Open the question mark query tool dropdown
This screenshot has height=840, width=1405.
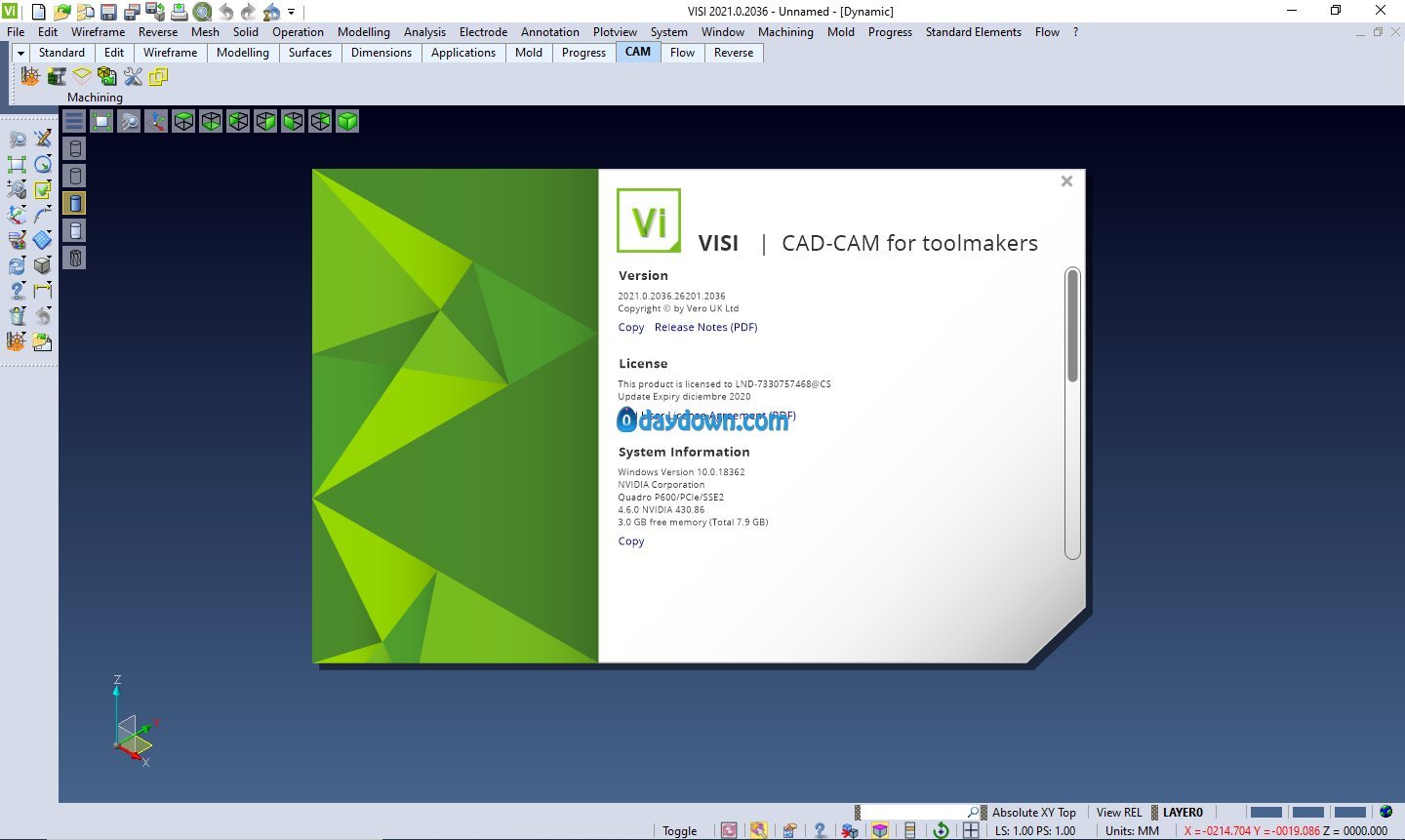(17, 291)
